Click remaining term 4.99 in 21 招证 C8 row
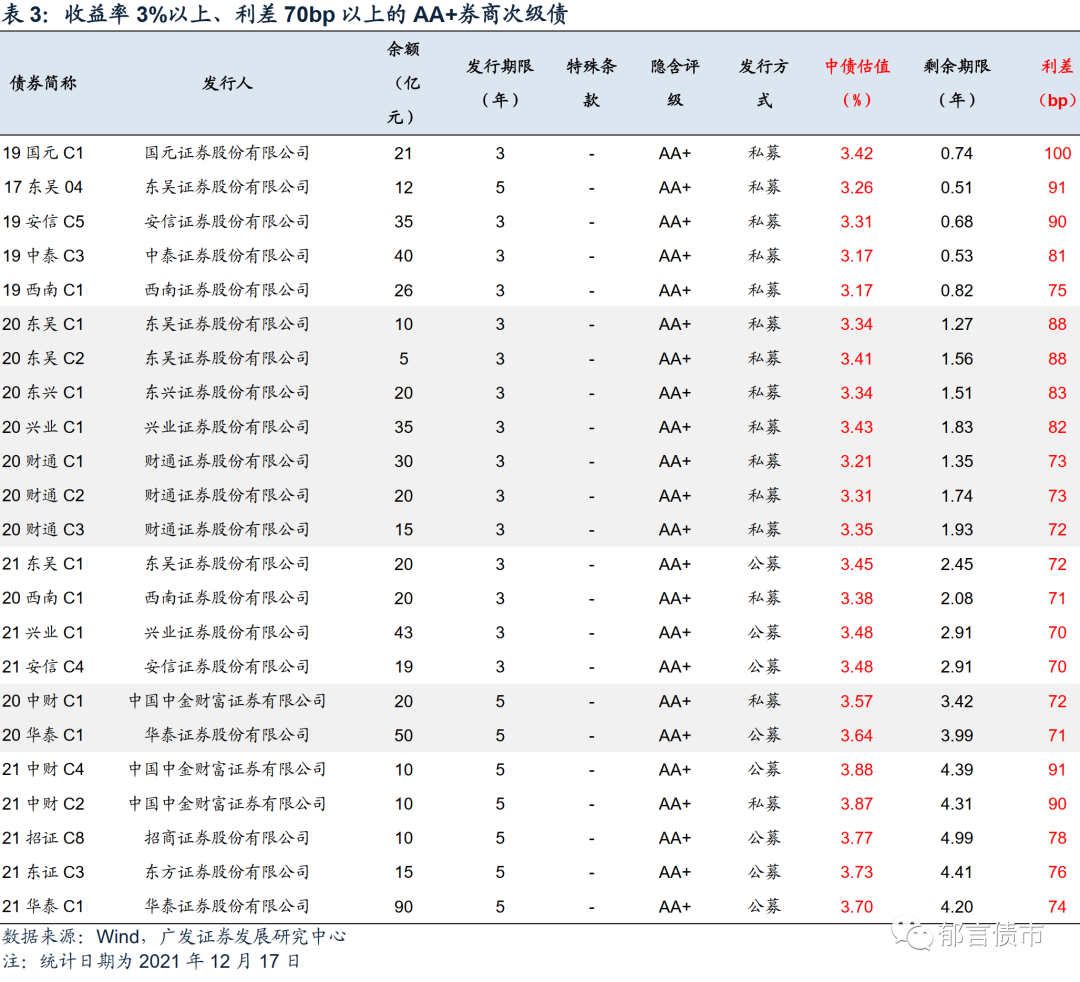The height and width of the screenshot is (982, 1080). [x=957, y=838]
